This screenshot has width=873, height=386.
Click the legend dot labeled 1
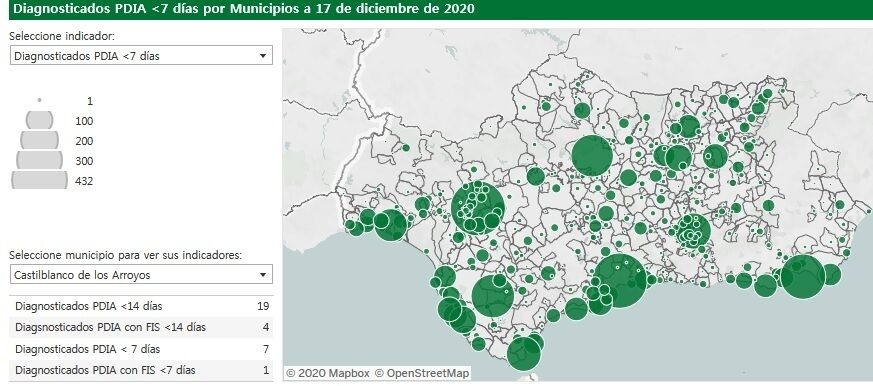(40, 100)
